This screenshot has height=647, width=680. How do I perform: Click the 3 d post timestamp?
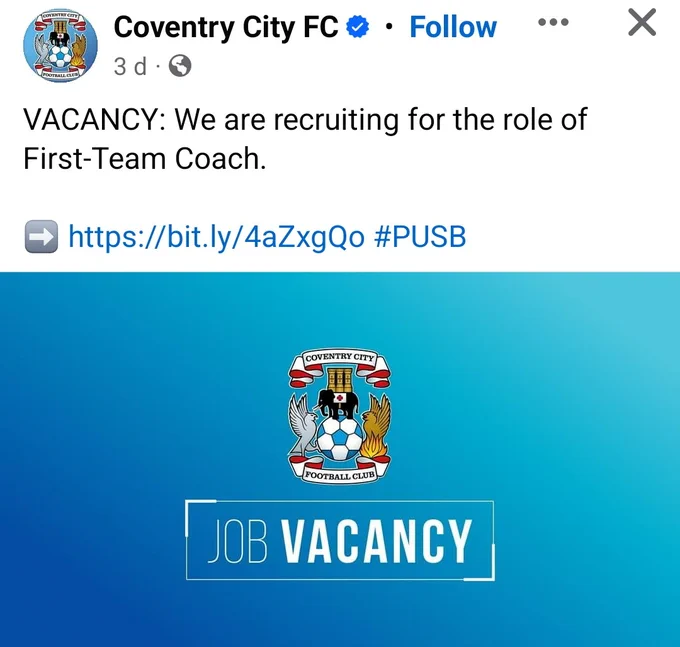130,66
